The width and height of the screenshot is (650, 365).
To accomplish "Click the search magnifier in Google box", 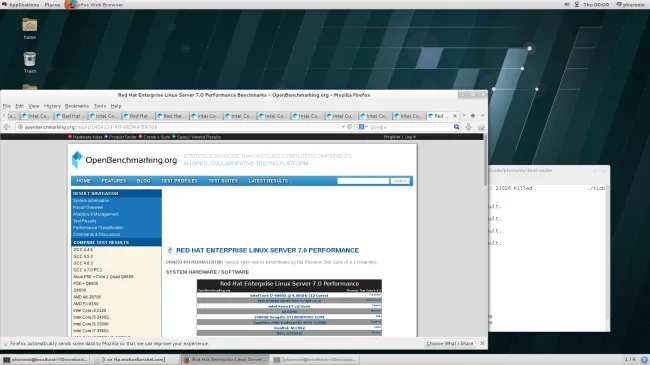I will click(456, 127).
